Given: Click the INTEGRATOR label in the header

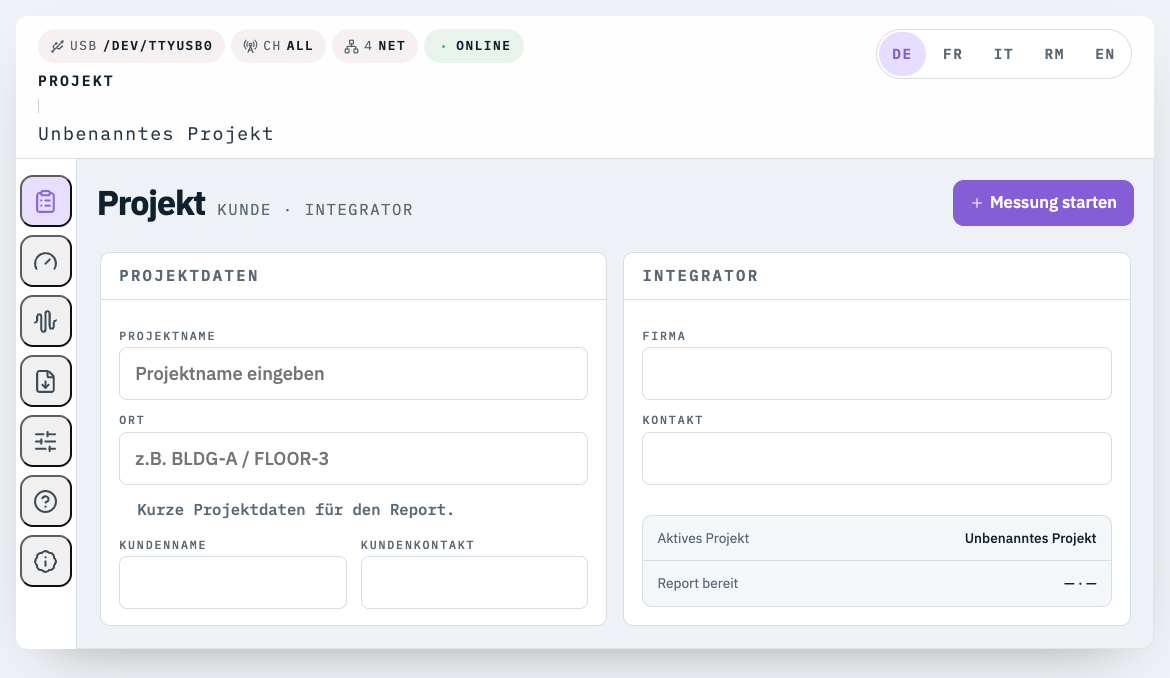Looking at the screenshot, I should click(x=360, y=210).
